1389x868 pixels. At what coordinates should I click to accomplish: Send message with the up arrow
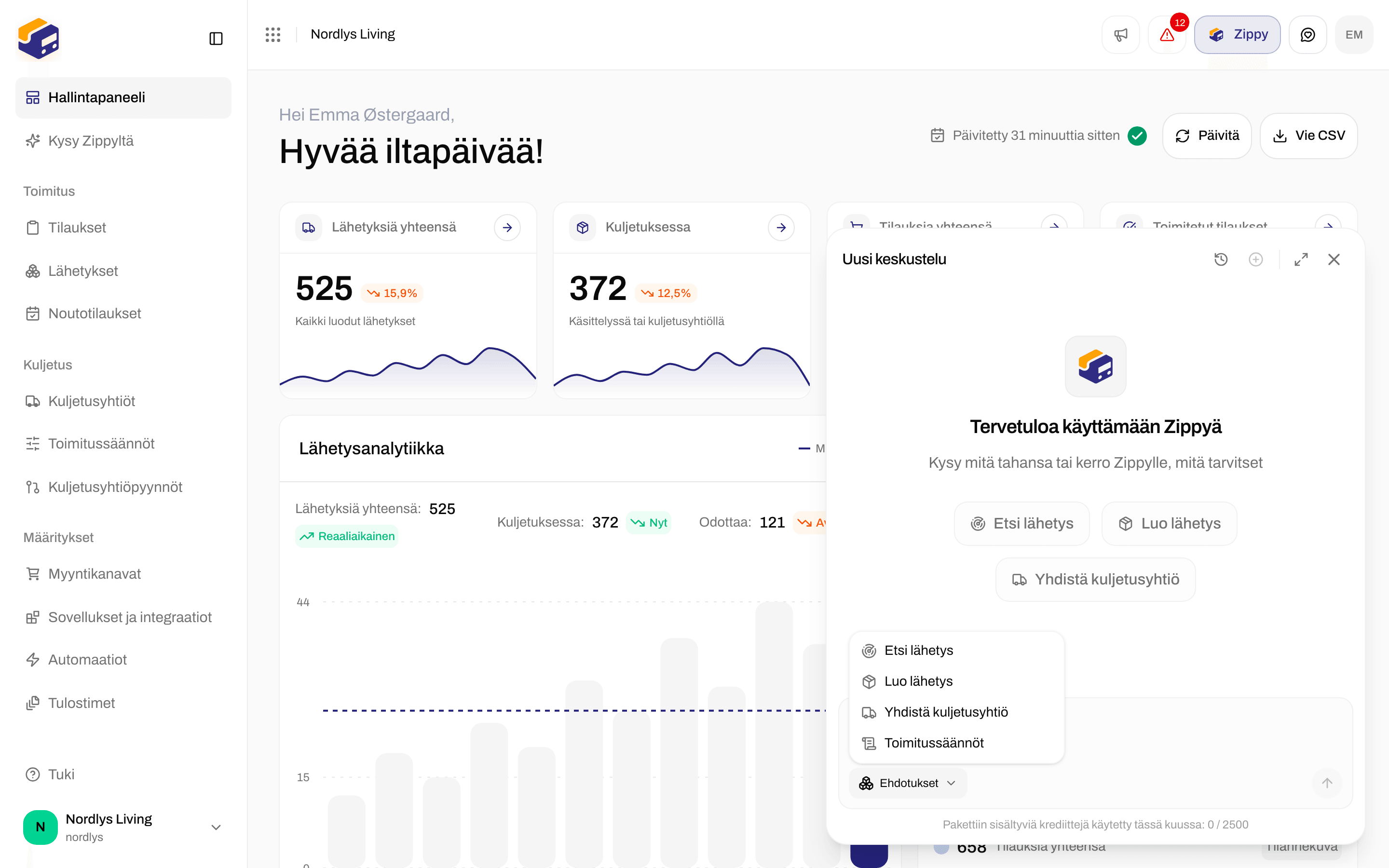[1327, 783]
